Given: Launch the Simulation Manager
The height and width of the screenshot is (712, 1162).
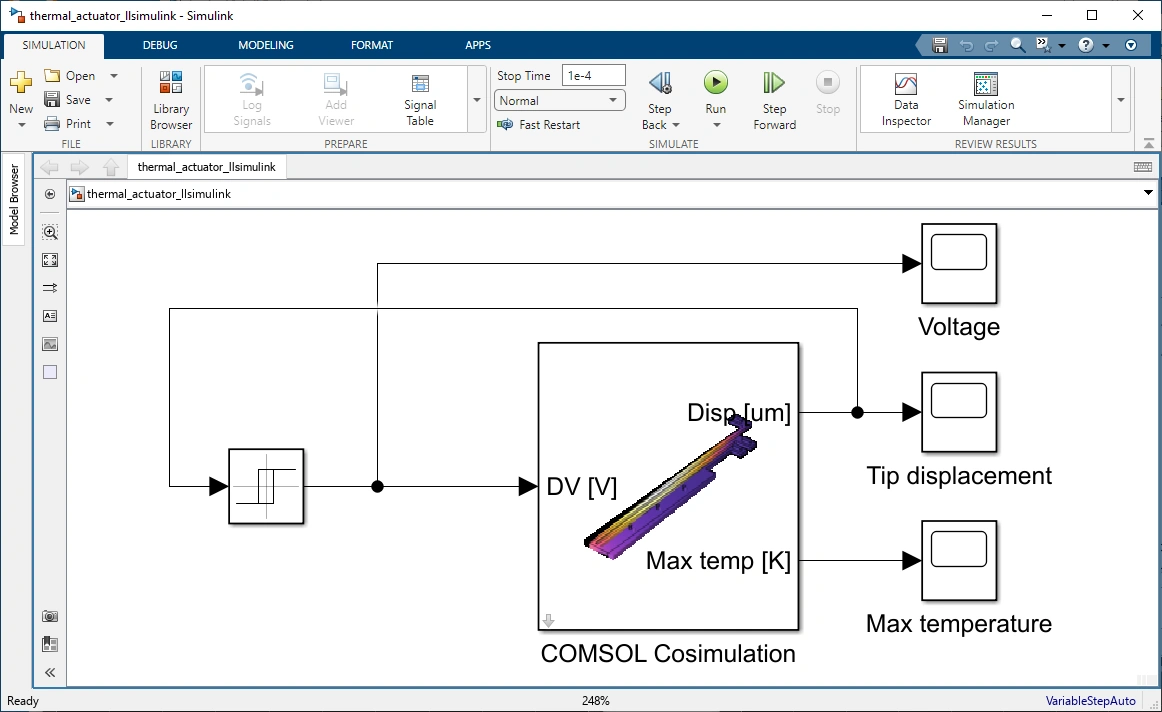Looking at the screenshot, I should click(986, 100).
